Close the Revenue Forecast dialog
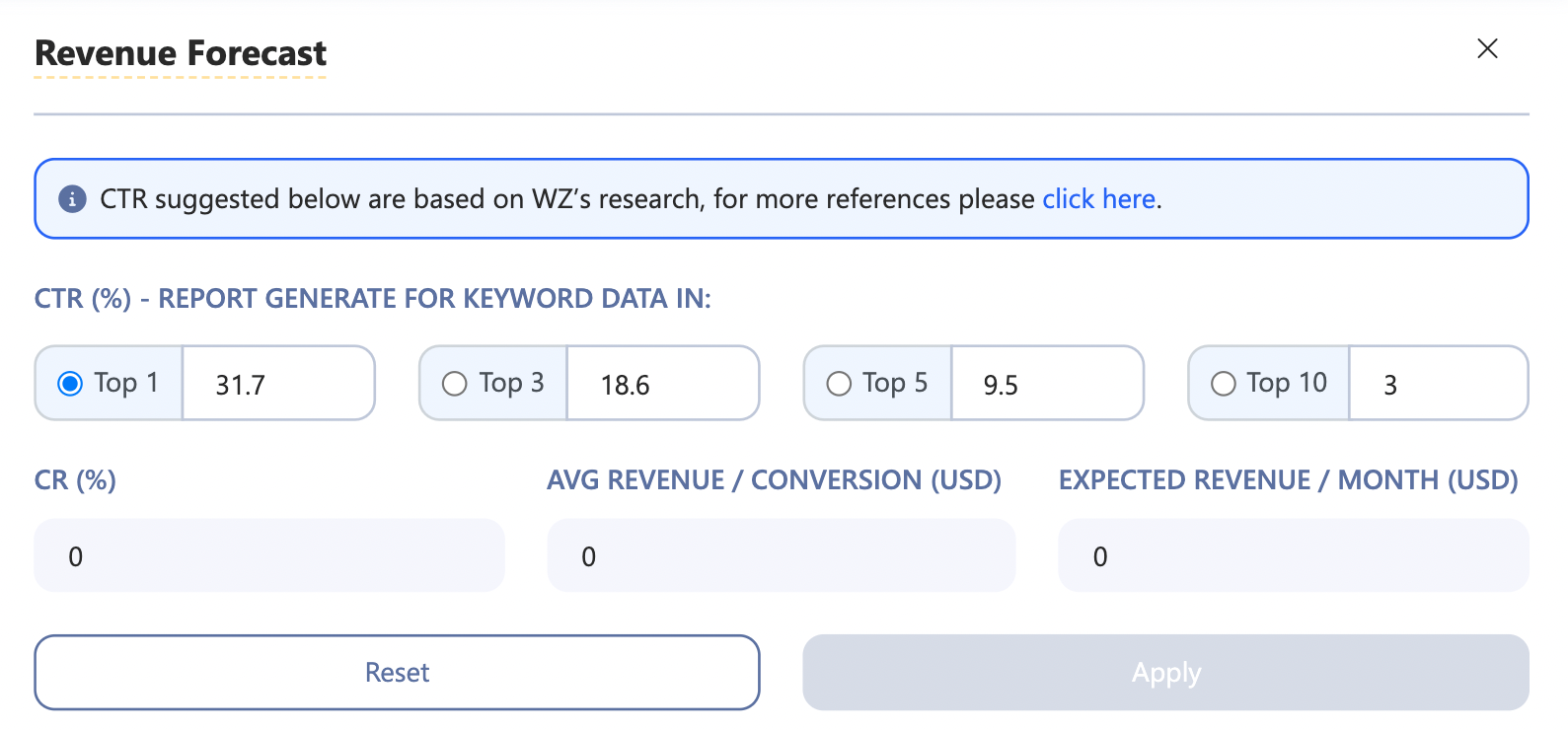The width and height of the screenshot is (1568, 730). (1487, 48)
